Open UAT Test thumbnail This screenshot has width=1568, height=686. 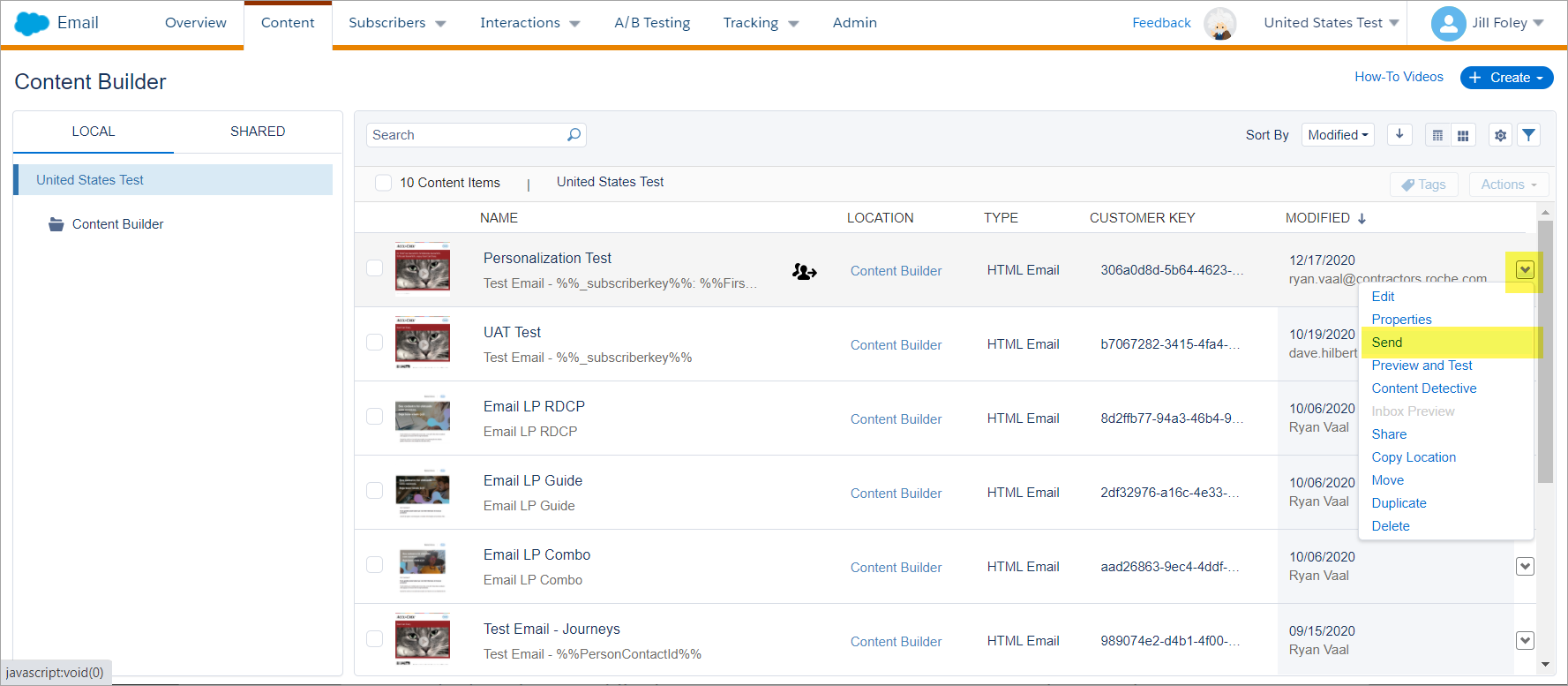[423, 341]
